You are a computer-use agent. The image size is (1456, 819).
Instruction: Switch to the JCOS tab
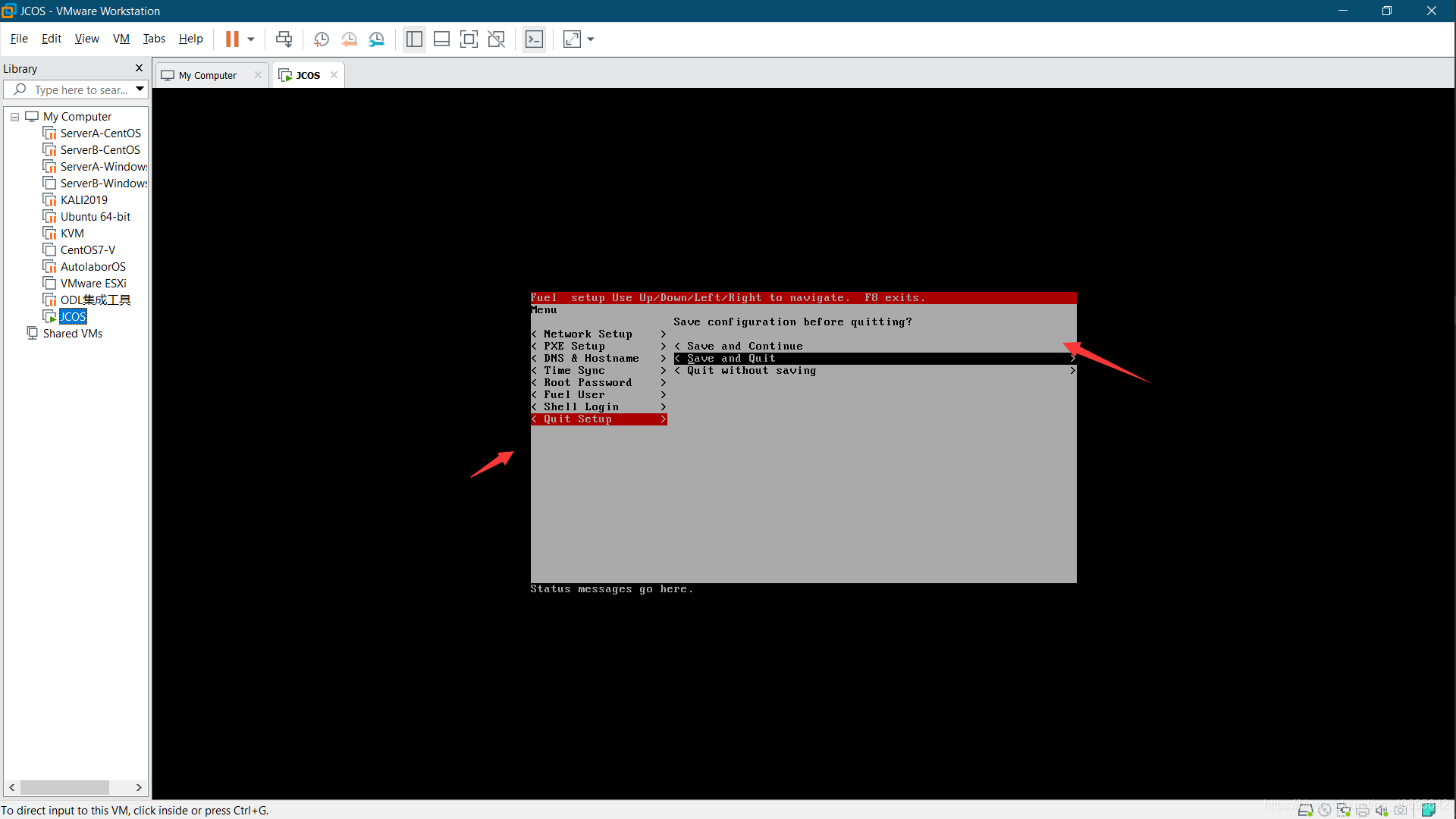click(x=307, y=75)
